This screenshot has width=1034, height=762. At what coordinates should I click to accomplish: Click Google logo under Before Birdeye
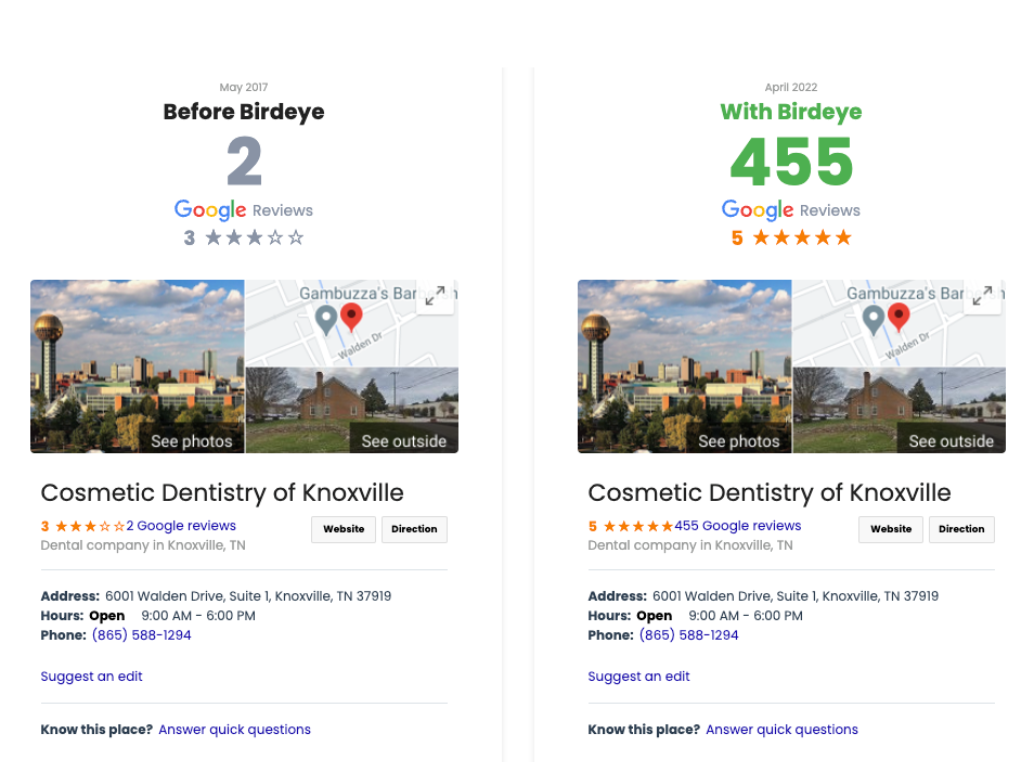210,210
